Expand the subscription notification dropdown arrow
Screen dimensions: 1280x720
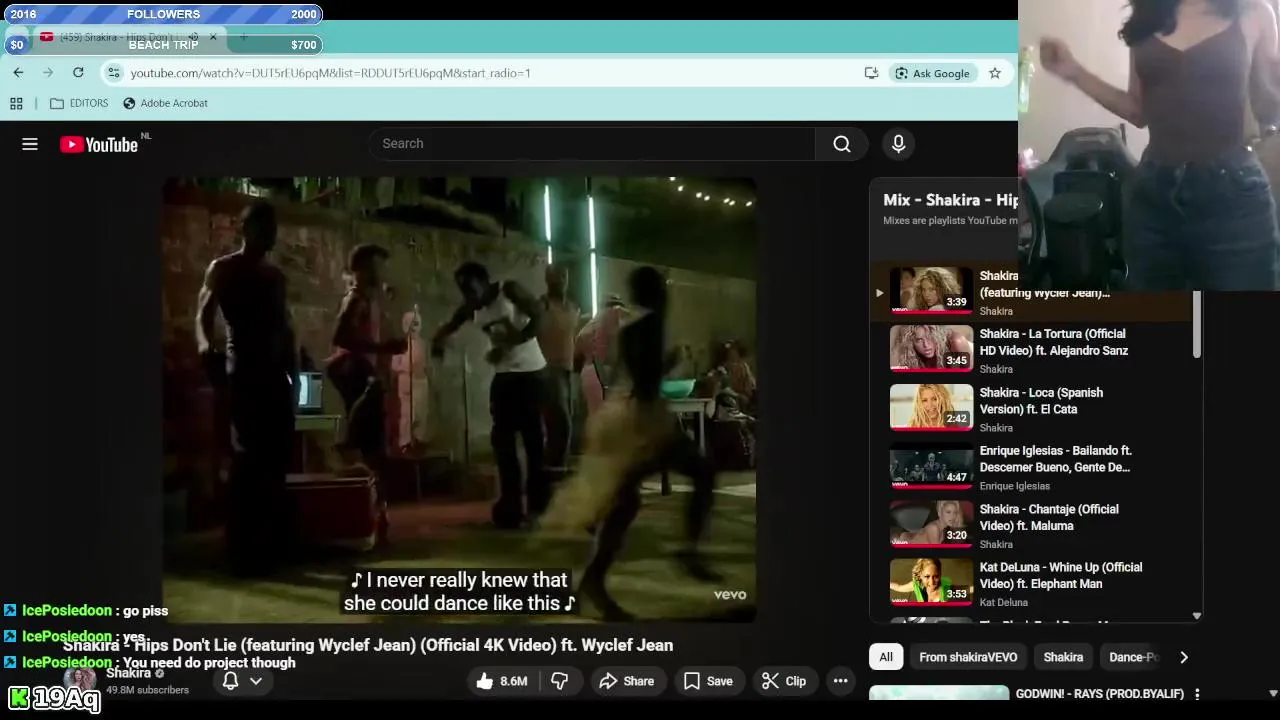click(x=256, y=681)
